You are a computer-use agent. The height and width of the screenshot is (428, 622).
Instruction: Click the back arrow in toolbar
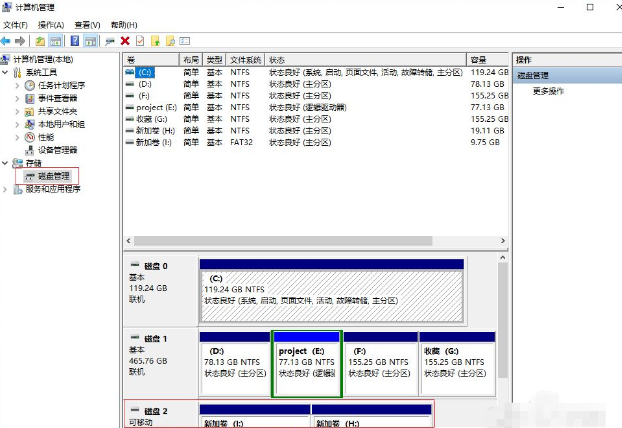tap(6, 41)
